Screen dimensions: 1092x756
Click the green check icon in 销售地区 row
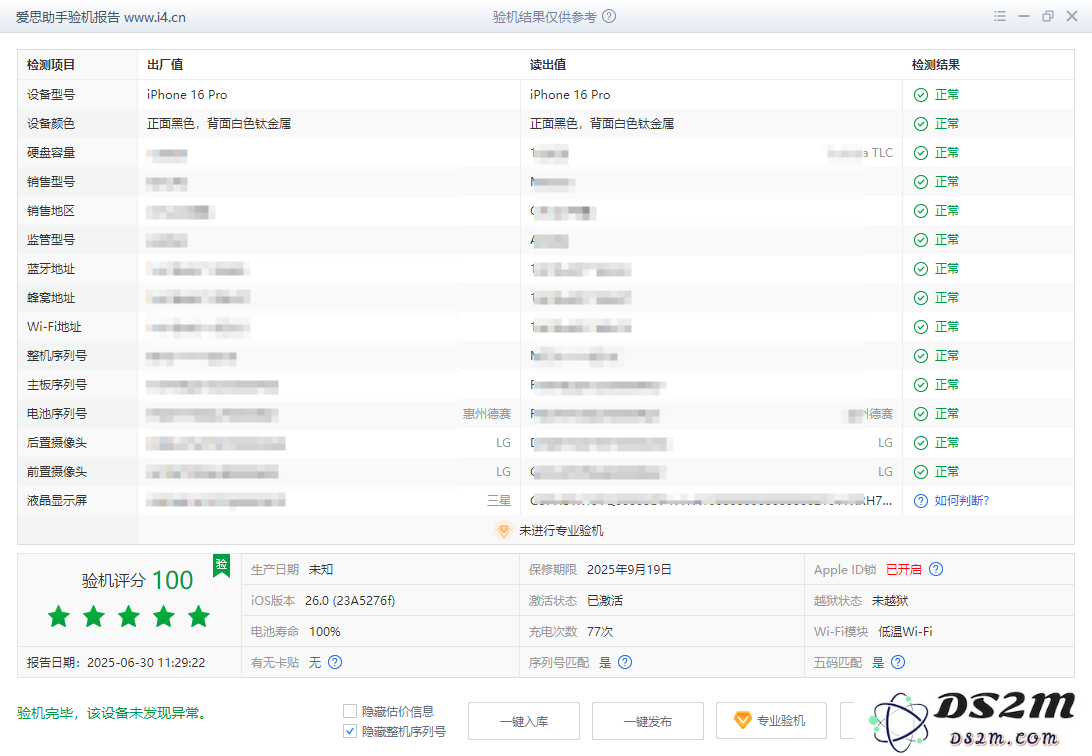(x=921, y=211)
